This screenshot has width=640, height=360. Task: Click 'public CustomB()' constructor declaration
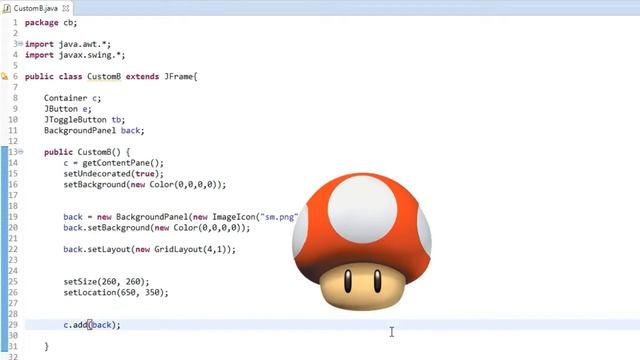82,152
